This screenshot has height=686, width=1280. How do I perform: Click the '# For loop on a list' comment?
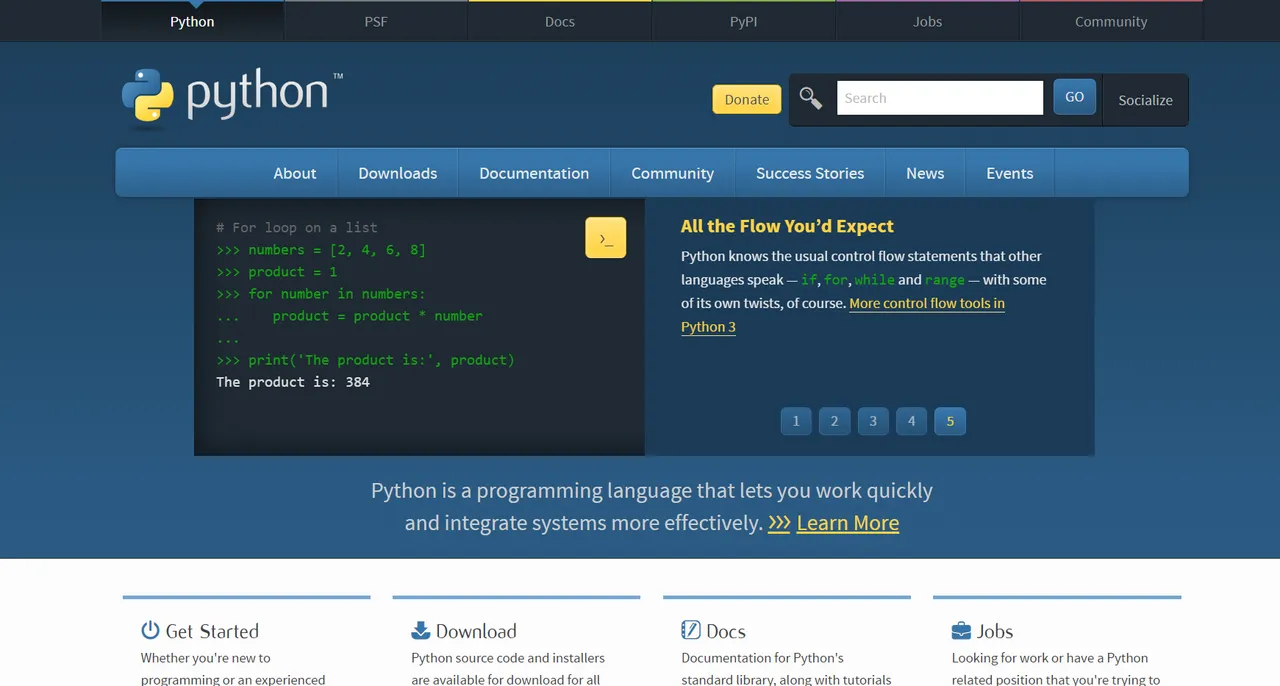297,228
